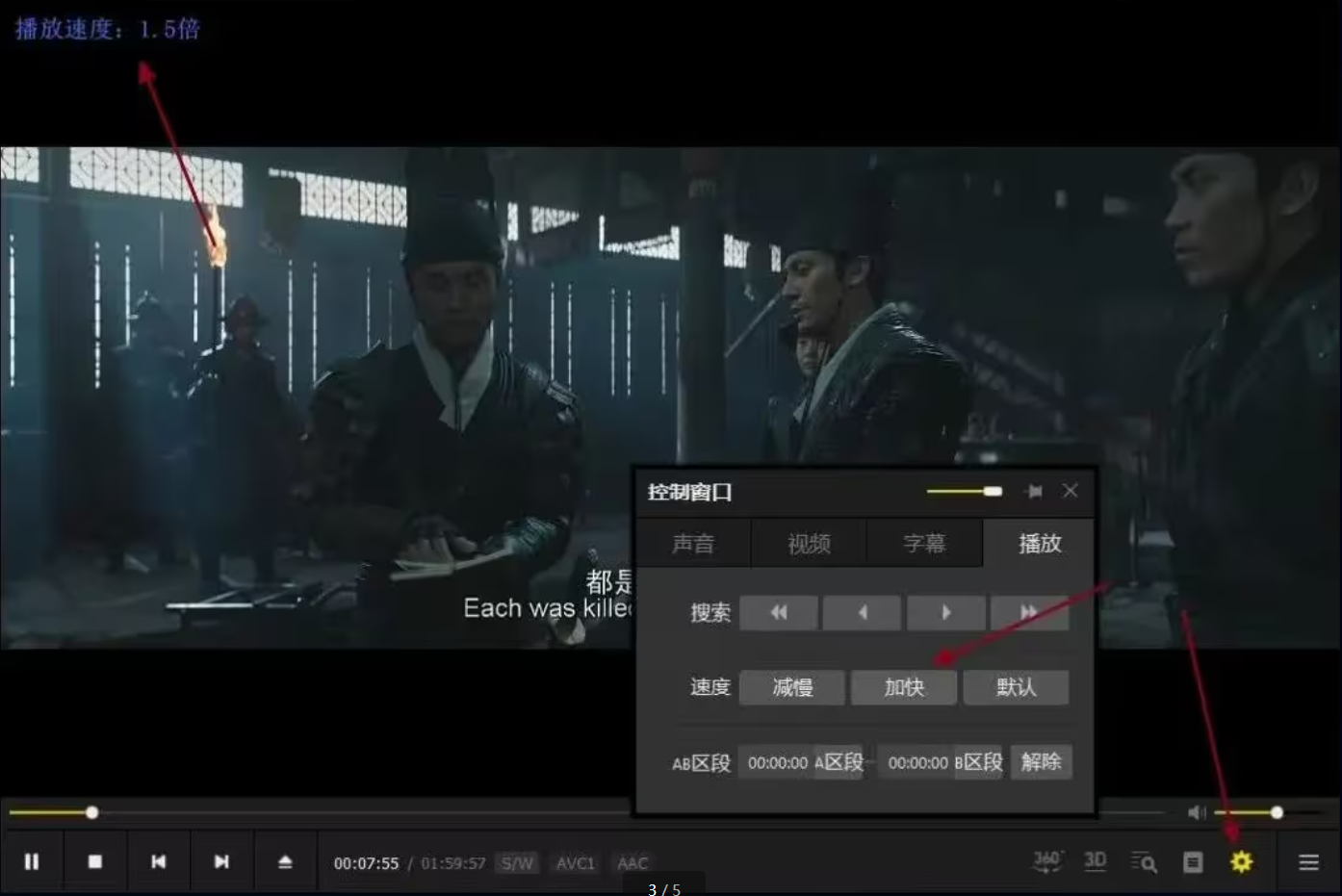Click the current time 00:07:55

366,863
